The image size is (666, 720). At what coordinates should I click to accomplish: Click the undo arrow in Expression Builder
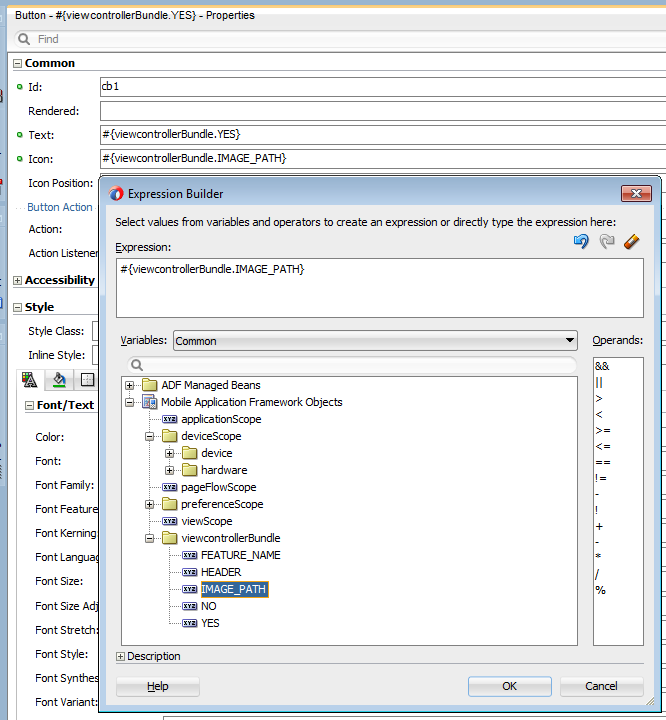coord(581,241)
